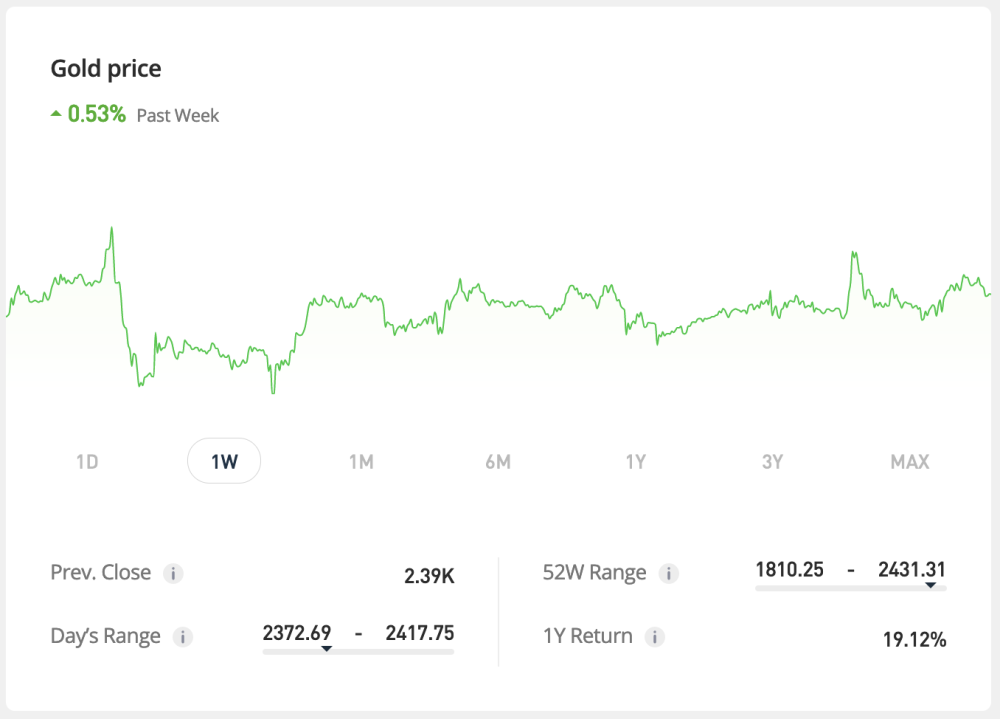1000x719 pixels.
Task: Open the 1Y Return info tooltip
Action: click(x=655, y=637)
